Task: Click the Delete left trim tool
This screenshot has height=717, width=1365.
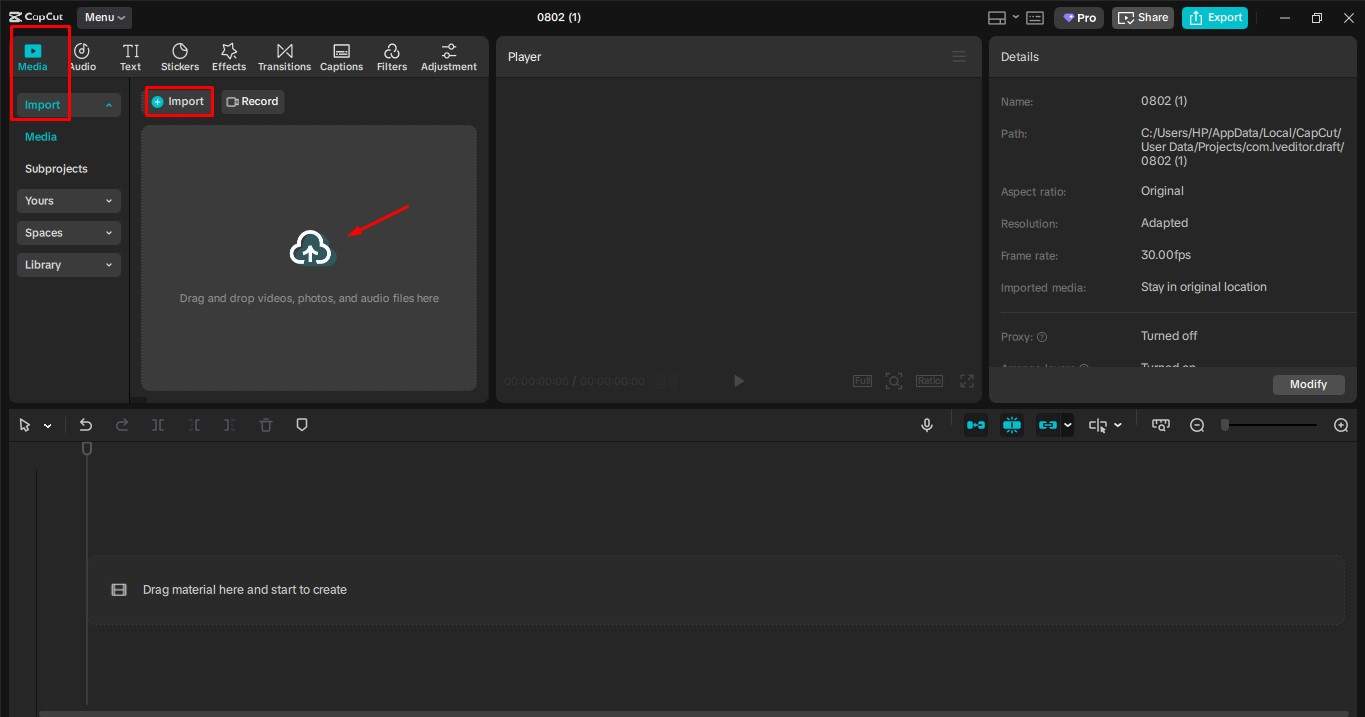Action: (x=194, y=425)
